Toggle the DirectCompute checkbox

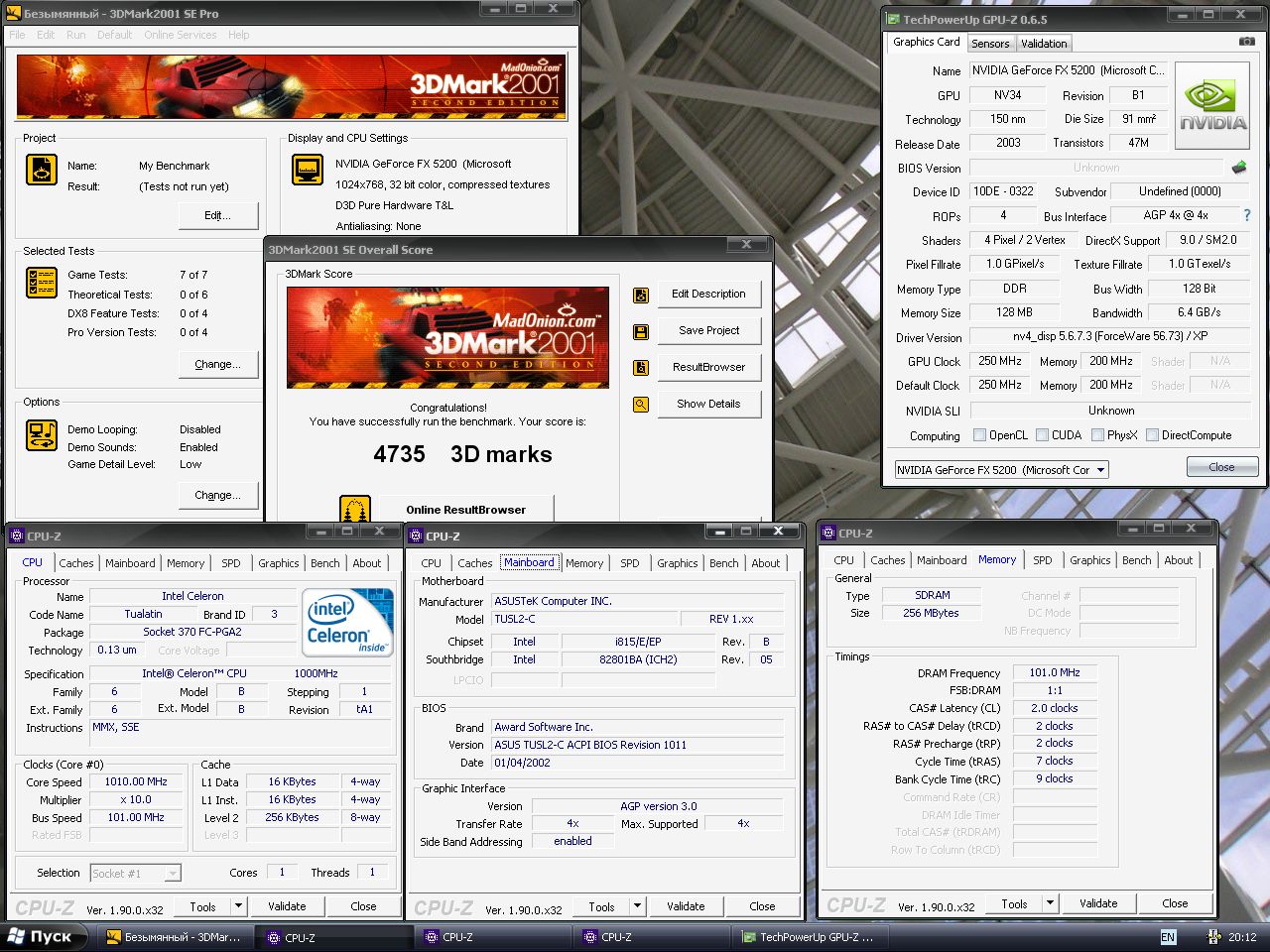[1152, 435]
